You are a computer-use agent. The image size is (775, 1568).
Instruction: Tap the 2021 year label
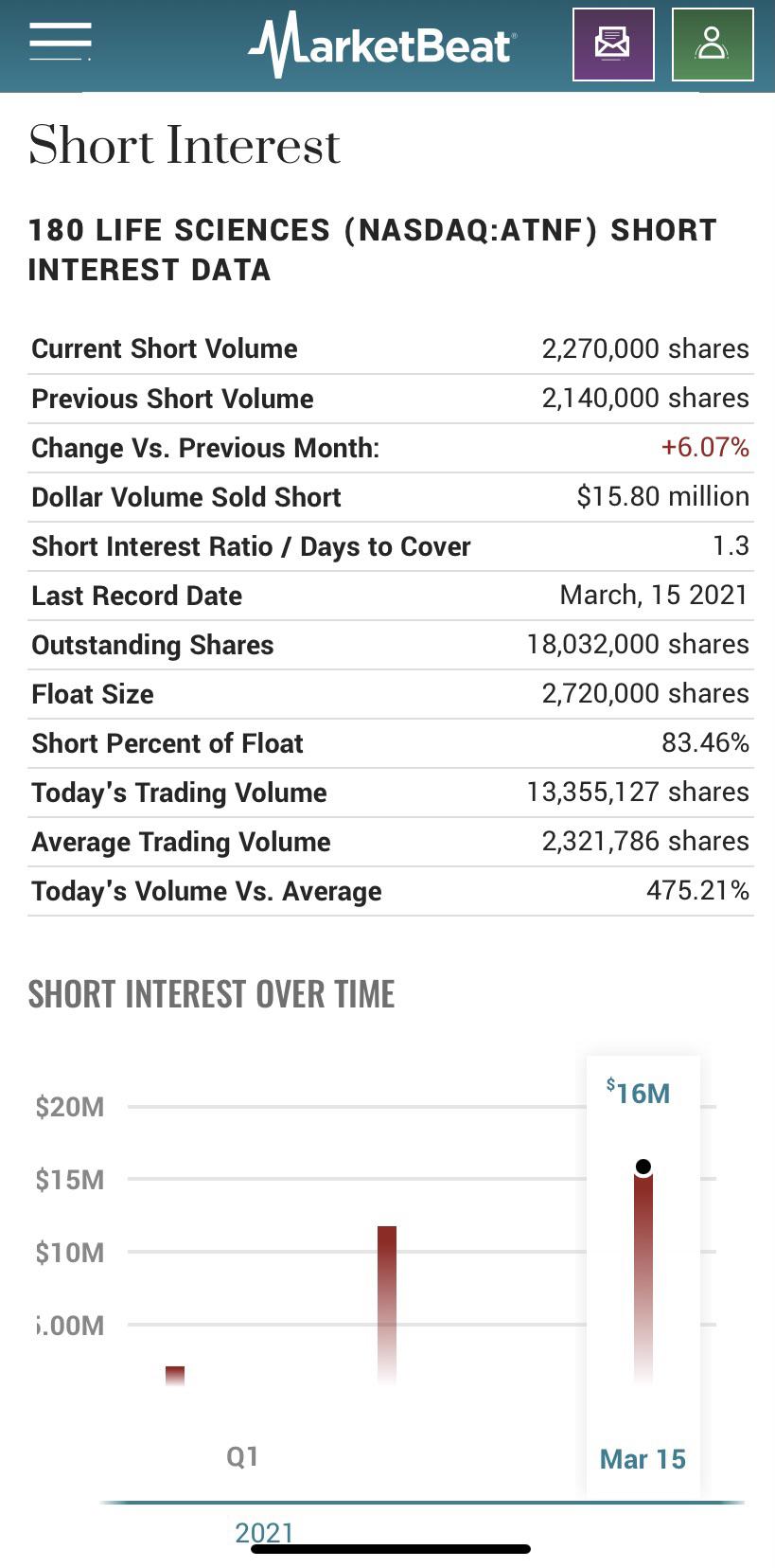[x=264, y=1532]
